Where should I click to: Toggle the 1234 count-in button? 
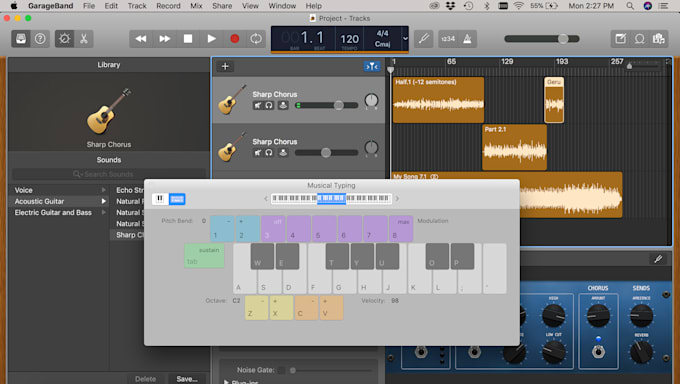click(448, 39)
